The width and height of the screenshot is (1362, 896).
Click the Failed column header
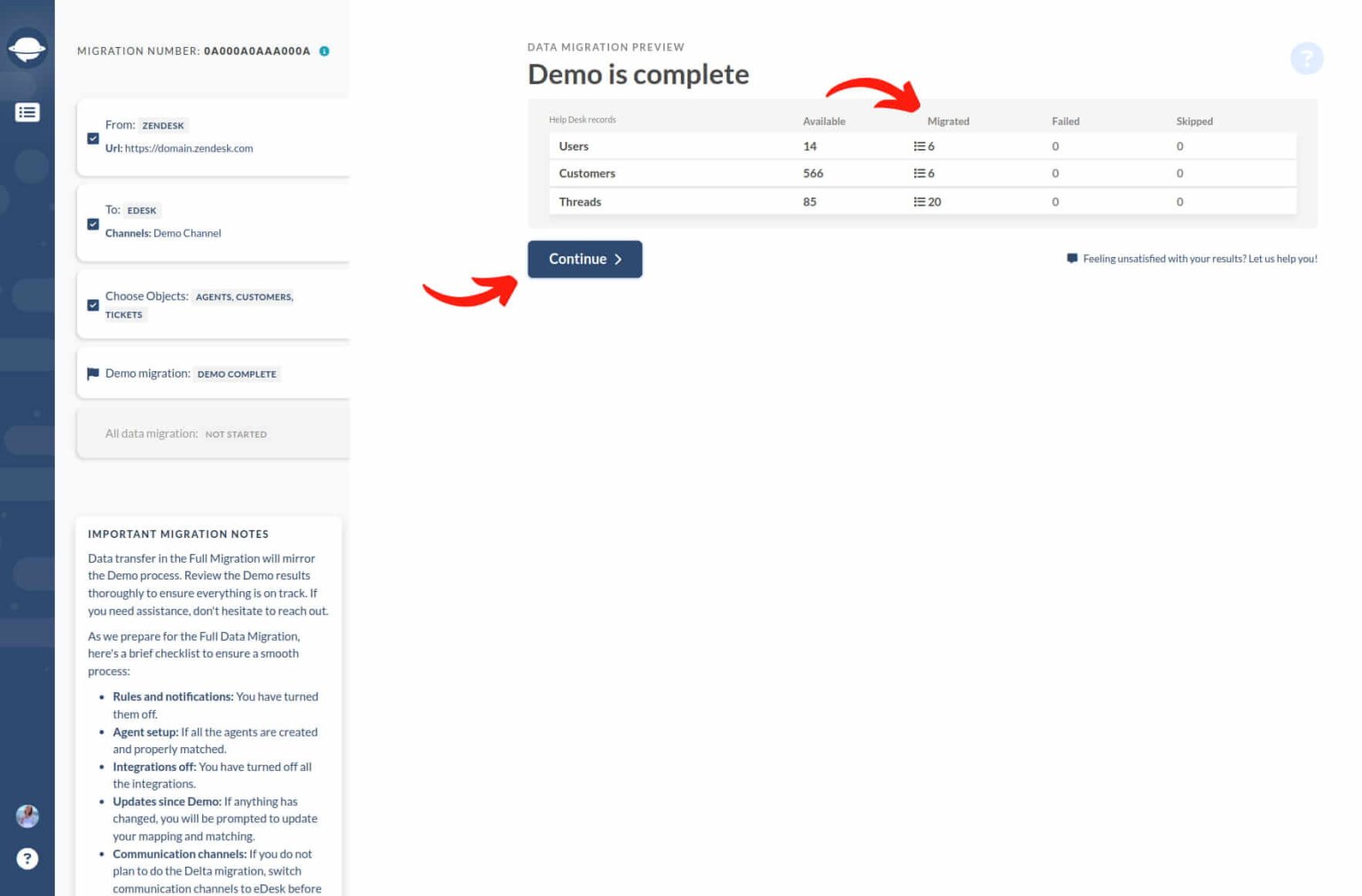(x=1066, y=121)
